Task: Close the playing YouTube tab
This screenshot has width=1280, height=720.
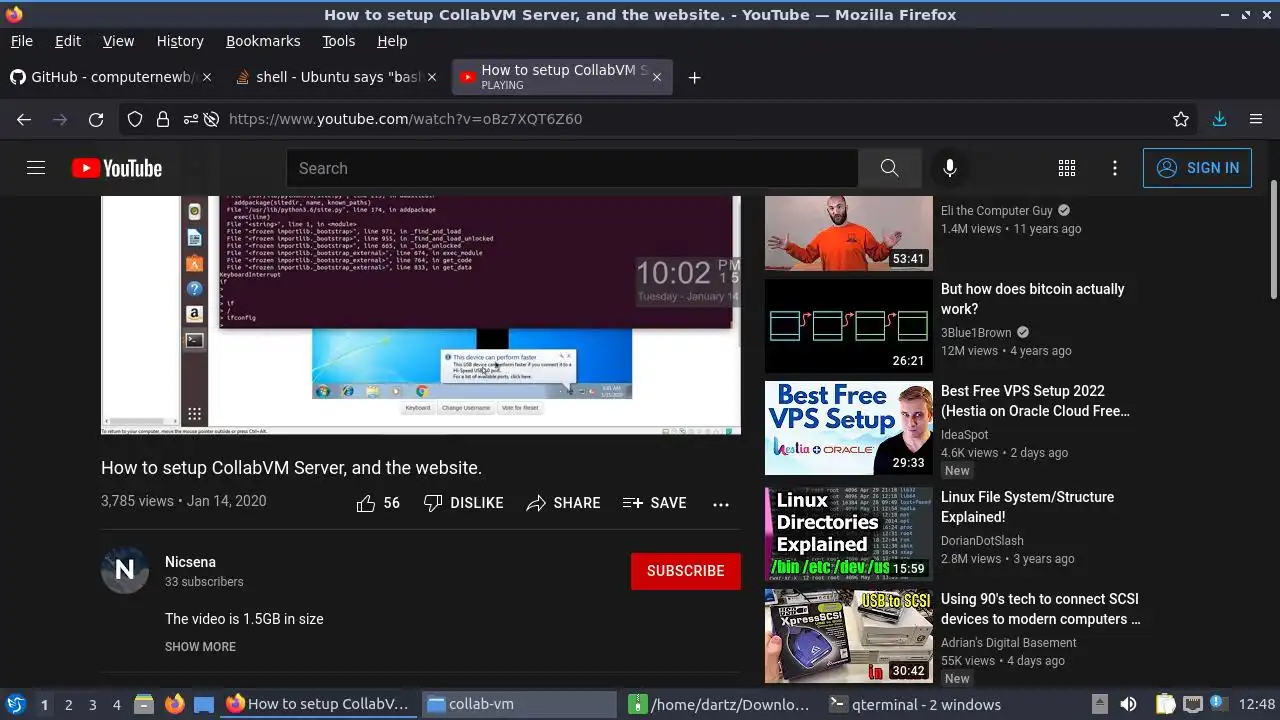Action: coord(656,77)
